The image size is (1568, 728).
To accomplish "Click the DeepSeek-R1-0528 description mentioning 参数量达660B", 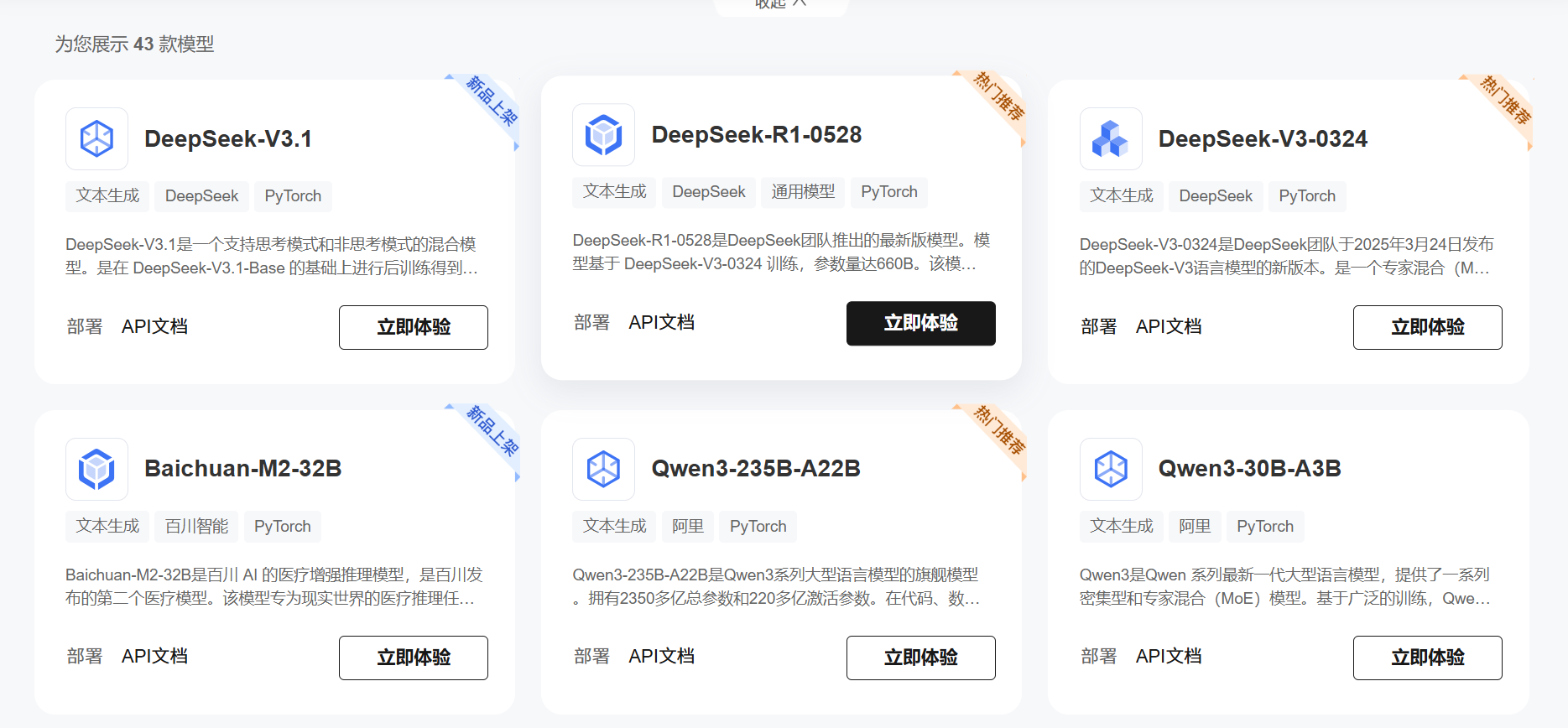I will click(x=781, y=252).
